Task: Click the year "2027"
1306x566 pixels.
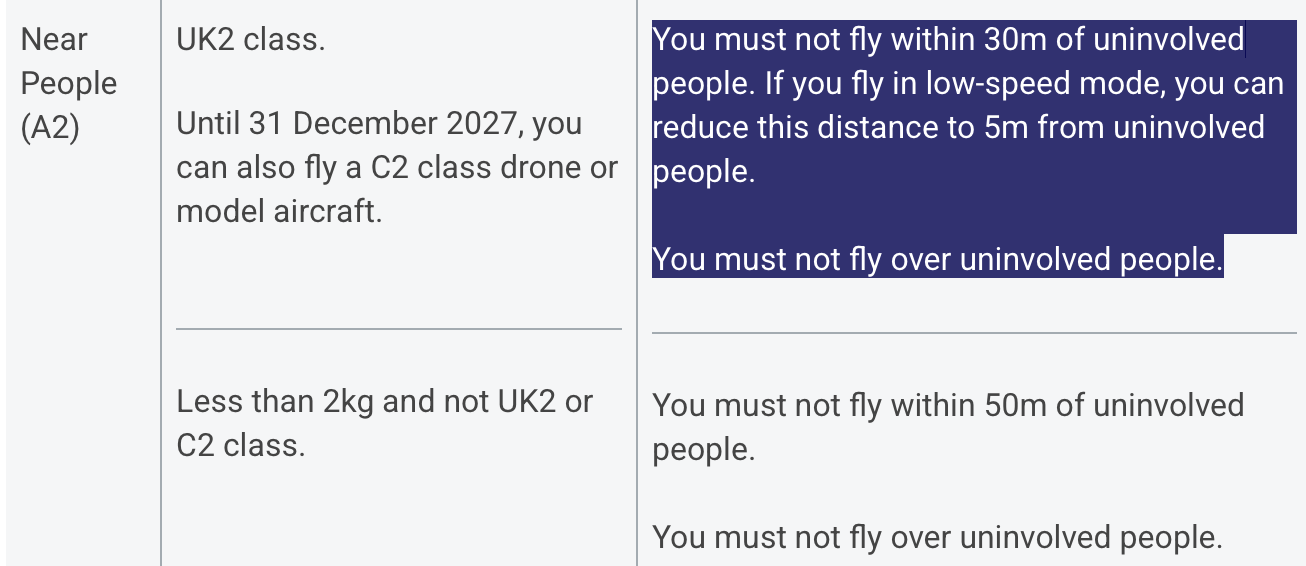Action: pos(477,124)
